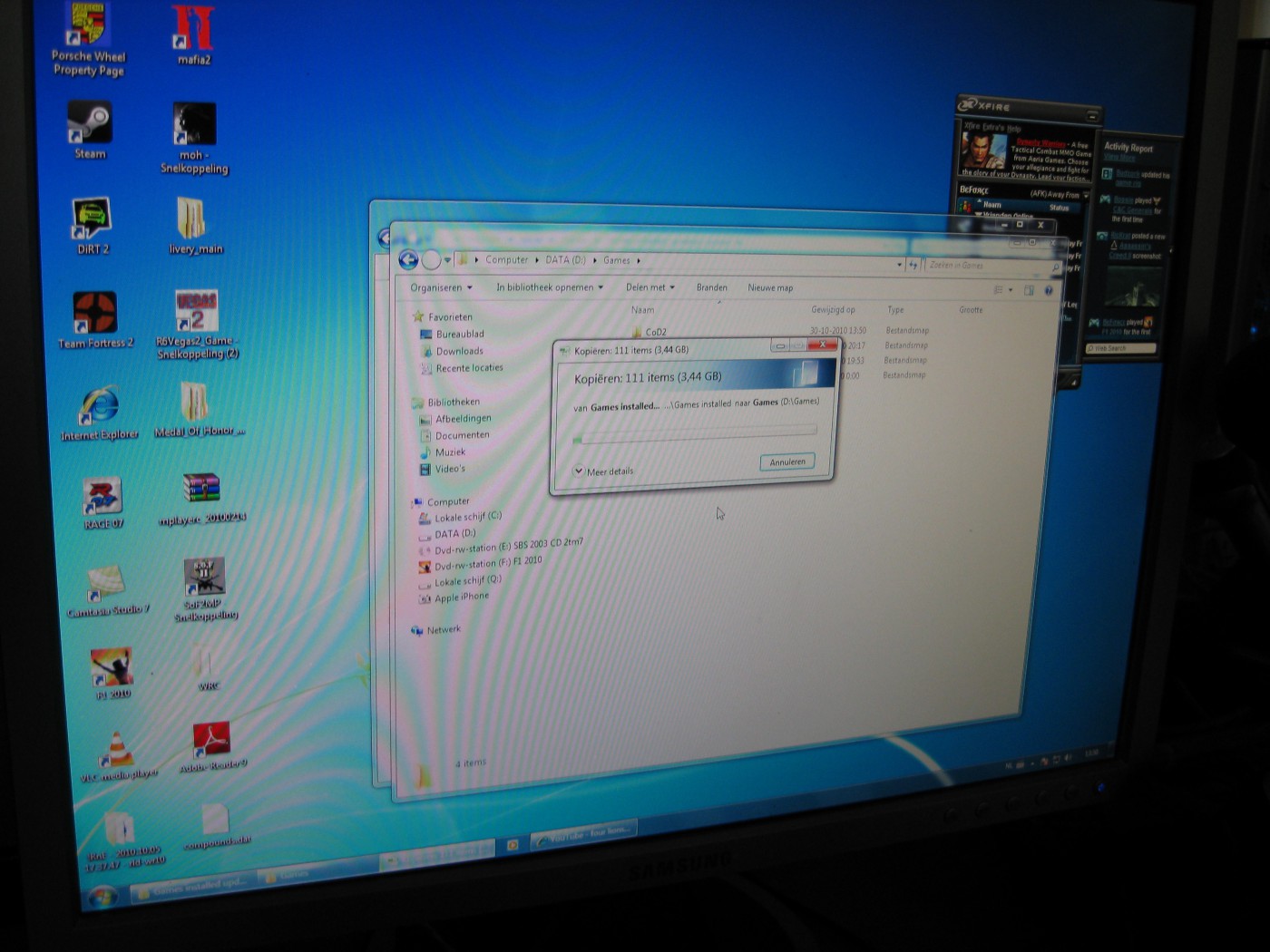Screen dimensions: 1270x952
Task: Open the view options dropdown arrow
Action: 1011,290
